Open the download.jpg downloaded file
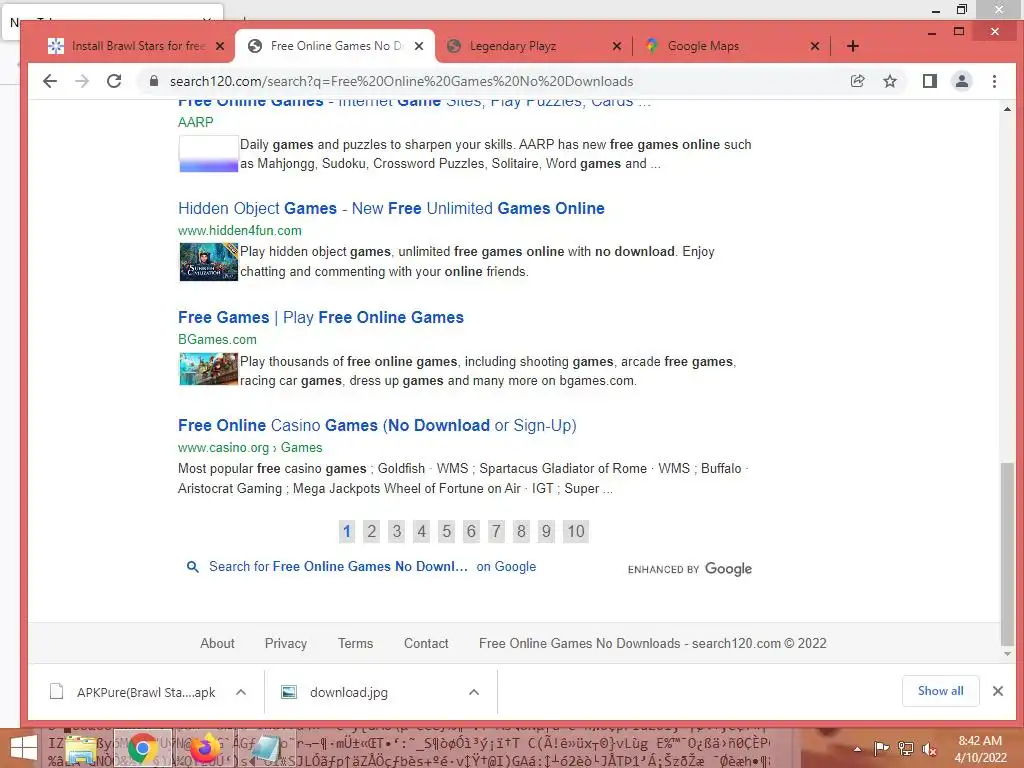This screenshot has height=768, width=1024. (x=335, y=692)
